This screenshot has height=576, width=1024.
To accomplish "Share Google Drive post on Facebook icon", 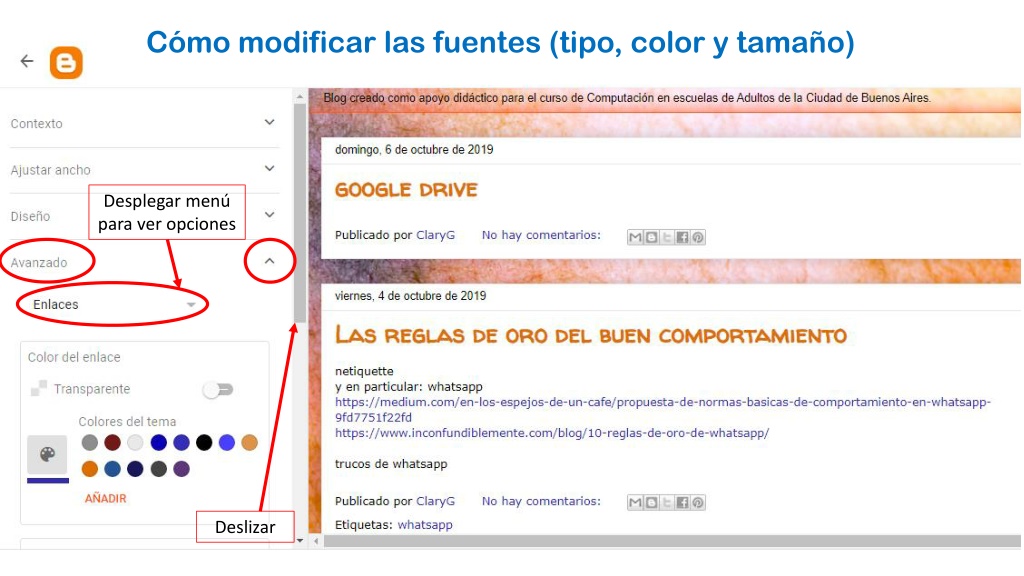I will point(682,237).
